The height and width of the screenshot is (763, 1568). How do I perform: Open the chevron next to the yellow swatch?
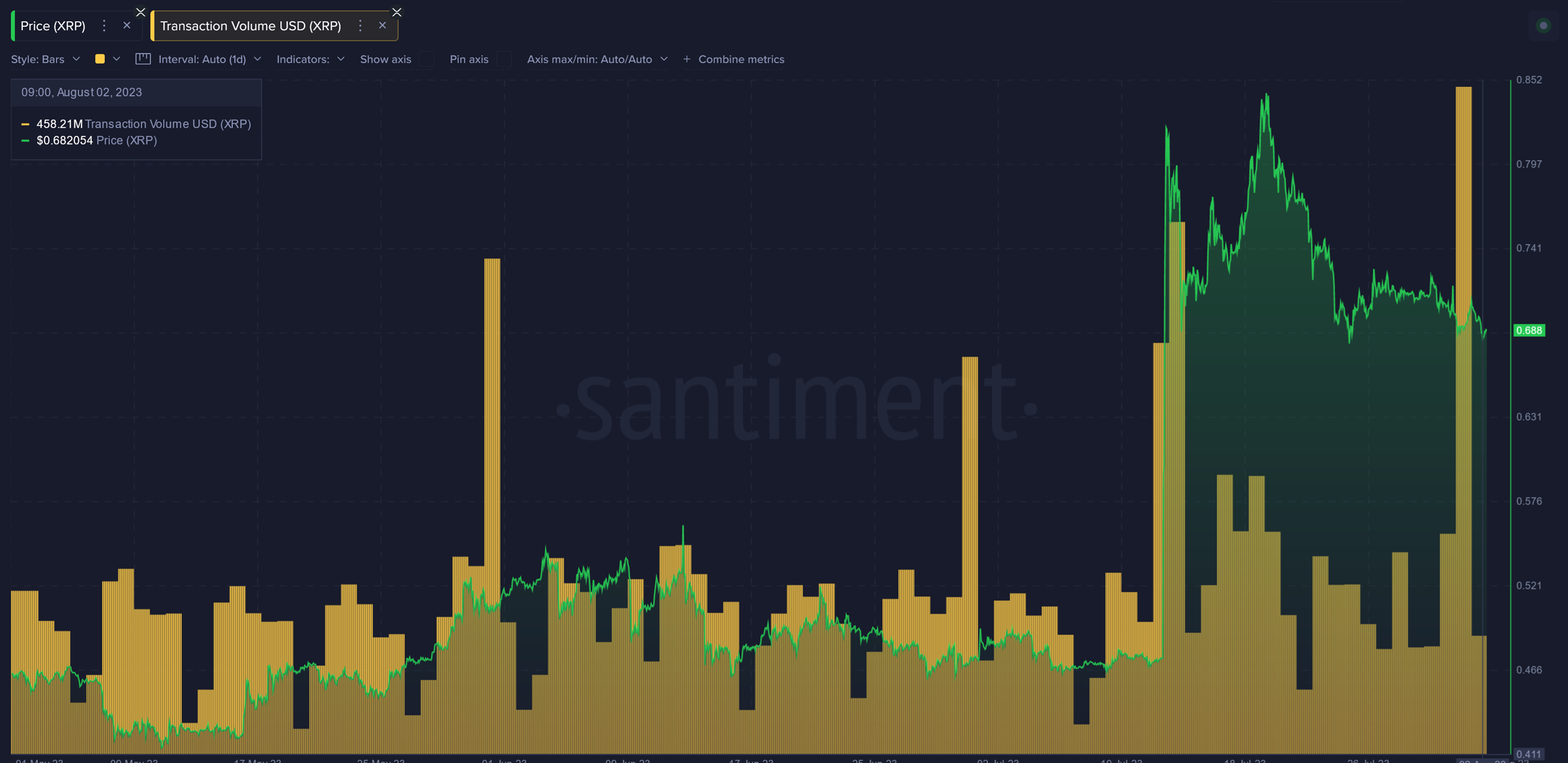tap(117, 59)
